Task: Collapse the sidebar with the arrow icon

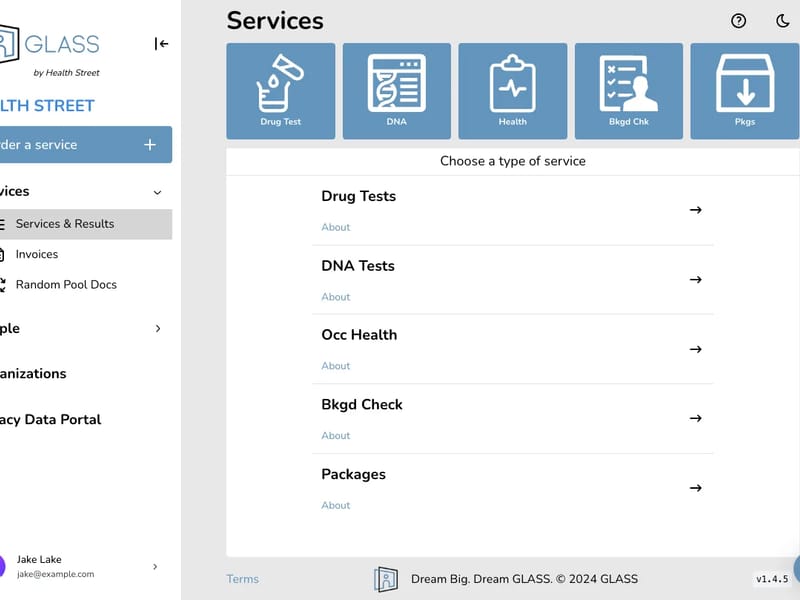Action: (161, 44)
